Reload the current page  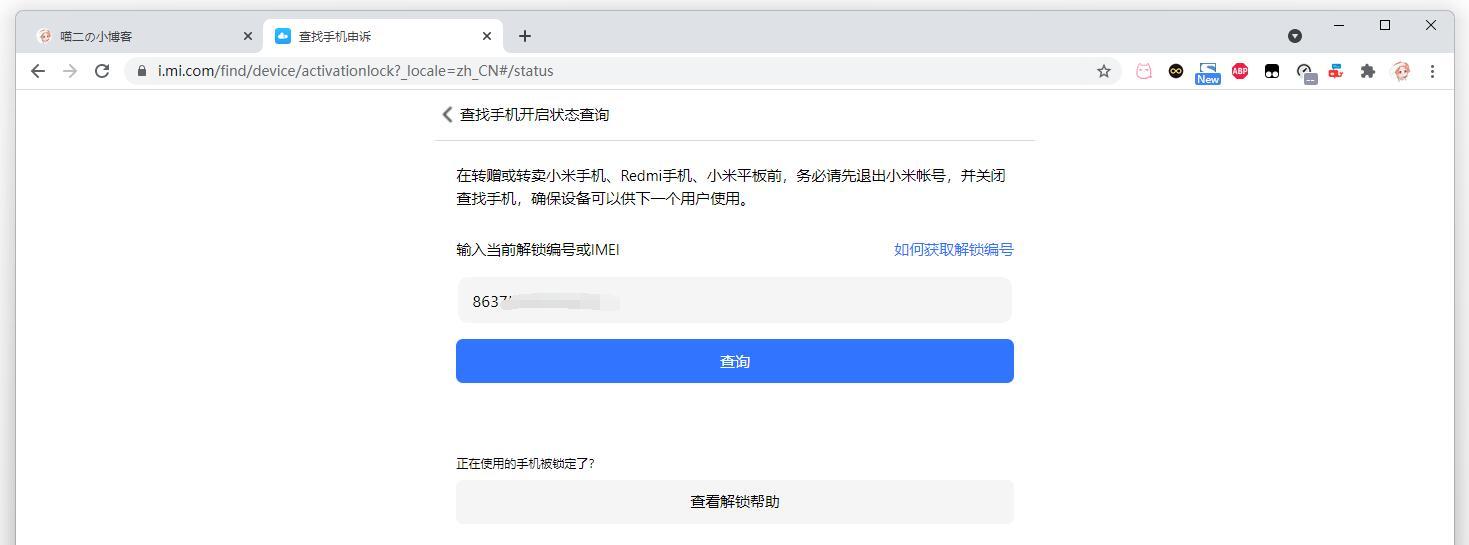[x=102, y=71]
